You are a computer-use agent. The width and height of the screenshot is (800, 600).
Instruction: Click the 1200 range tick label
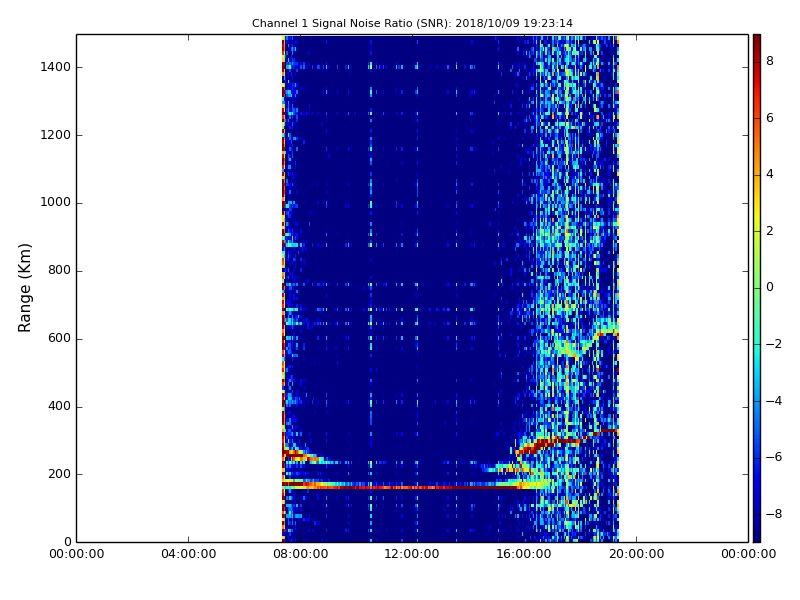(56, 135)
